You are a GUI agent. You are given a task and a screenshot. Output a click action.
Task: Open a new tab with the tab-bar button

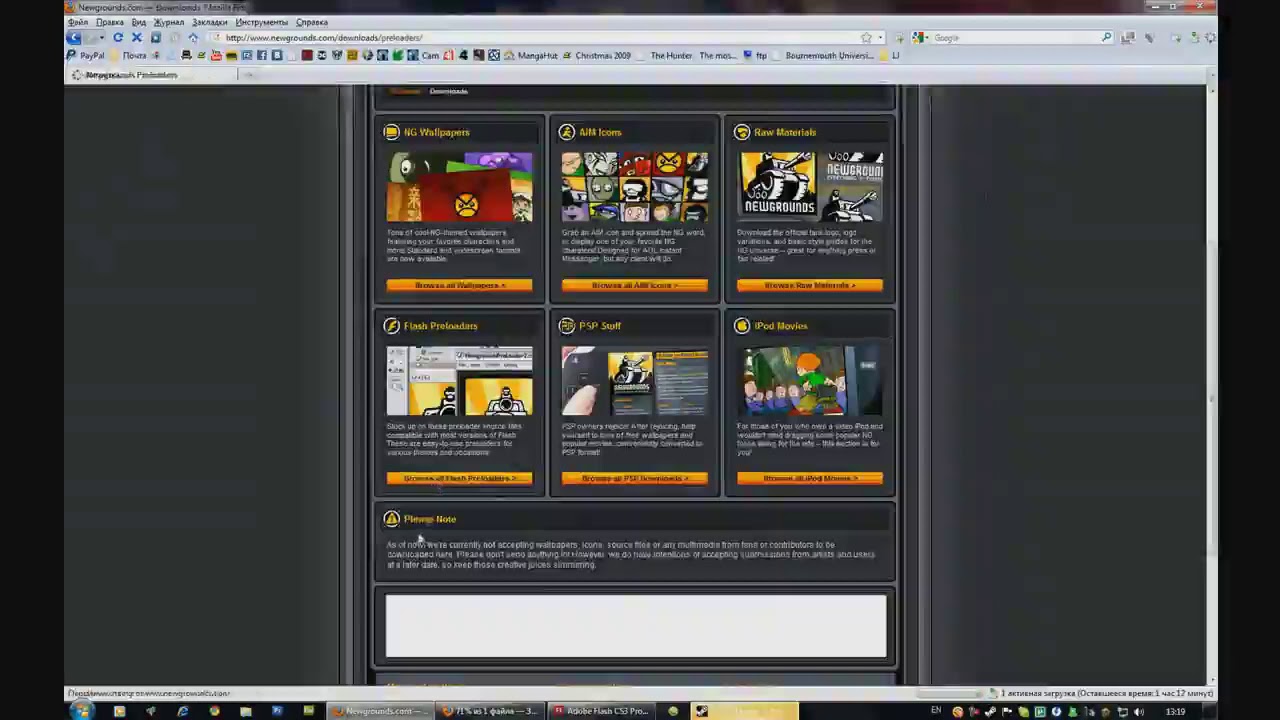pyautogui.click(x=250, y=75)
